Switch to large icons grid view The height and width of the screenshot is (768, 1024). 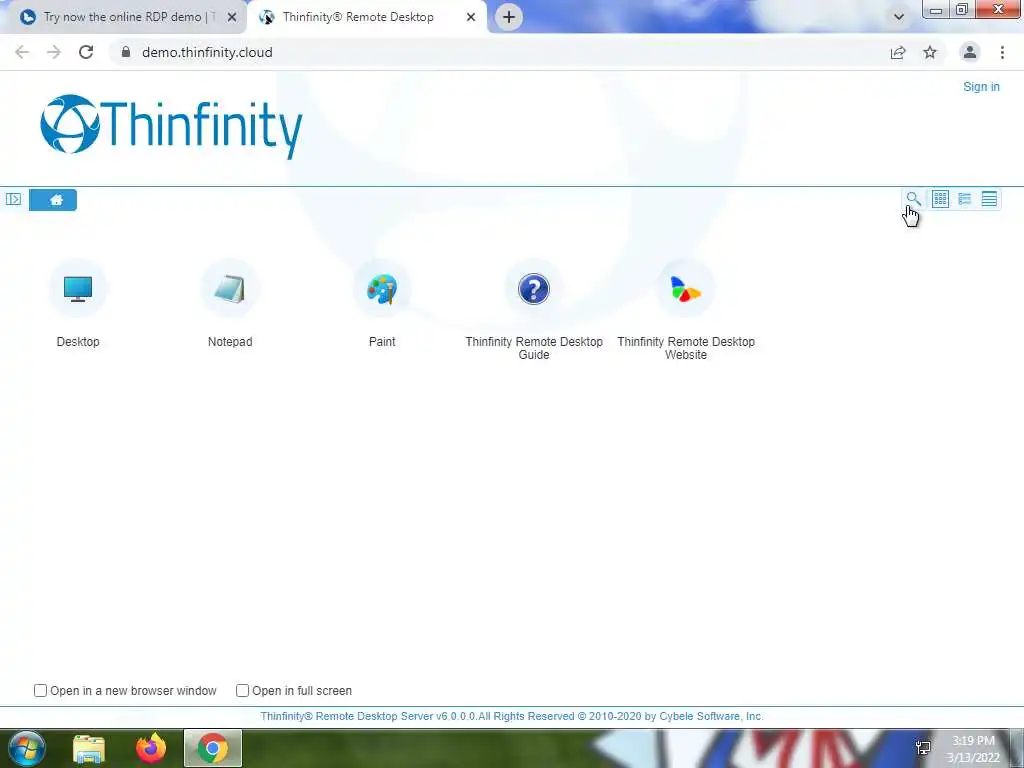(940, 199)
